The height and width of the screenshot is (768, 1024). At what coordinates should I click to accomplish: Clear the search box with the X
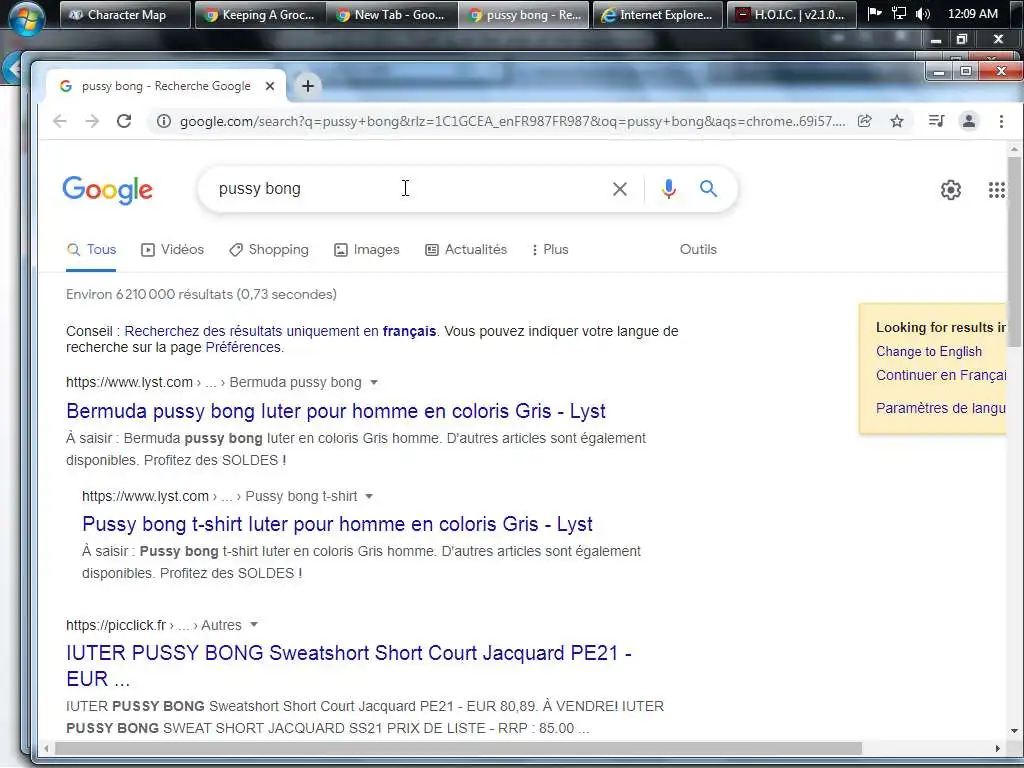click(620, 189)
